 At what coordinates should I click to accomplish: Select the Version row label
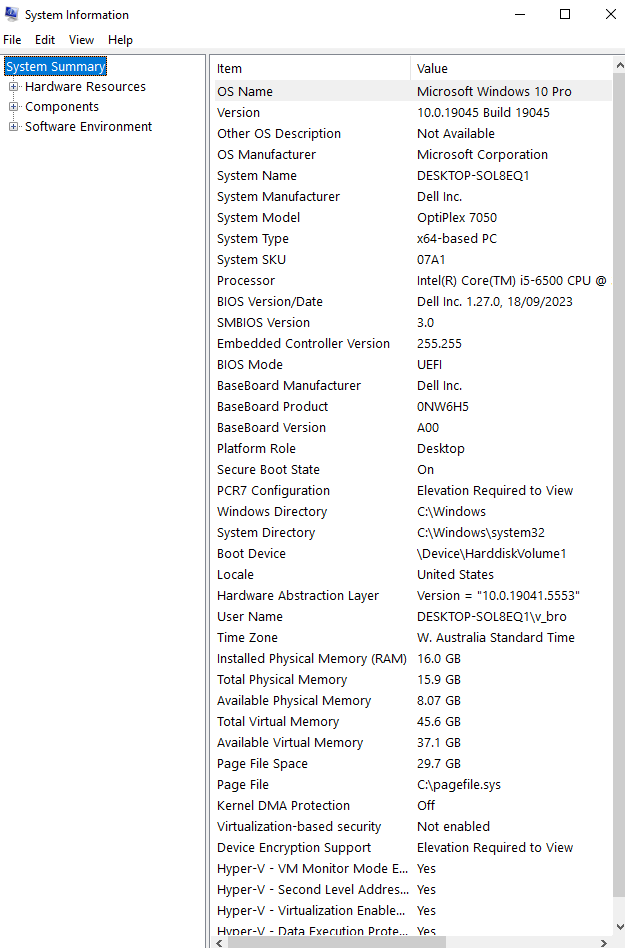coord(238,112)
